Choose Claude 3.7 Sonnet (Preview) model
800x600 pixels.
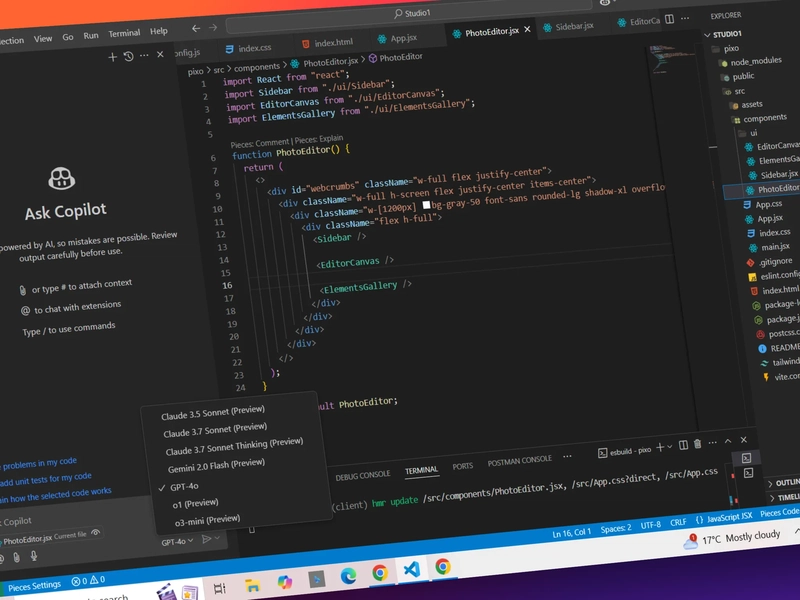(x=215, y=430)
